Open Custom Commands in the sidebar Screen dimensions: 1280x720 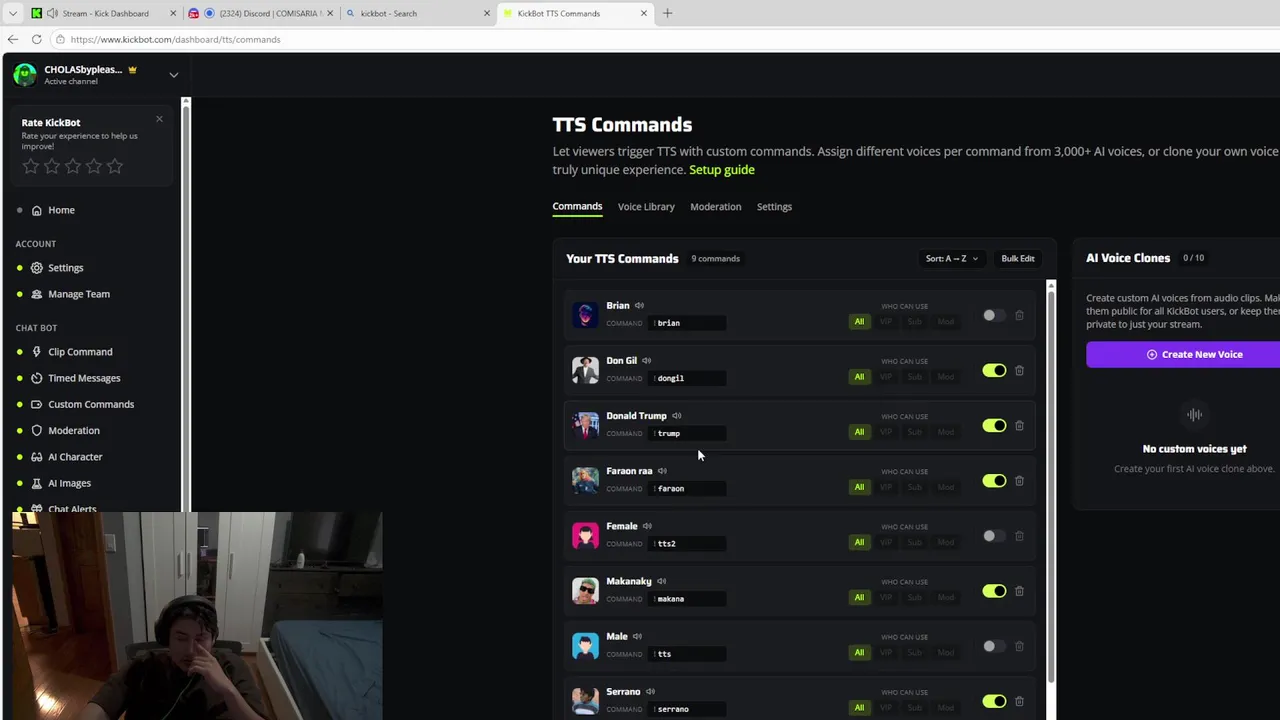pos(90,404)
